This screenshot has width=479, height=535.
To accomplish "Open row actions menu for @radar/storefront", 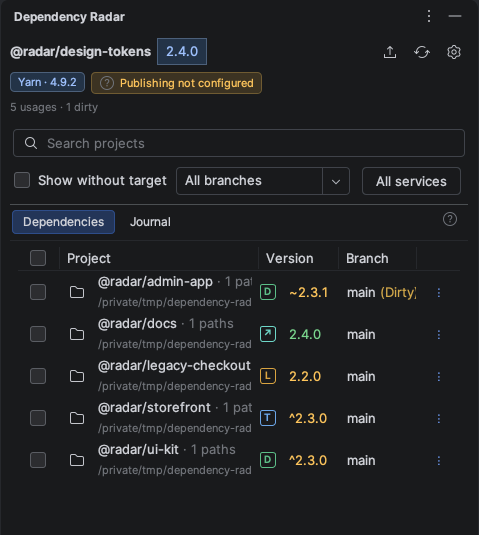I will pos(439,419).
